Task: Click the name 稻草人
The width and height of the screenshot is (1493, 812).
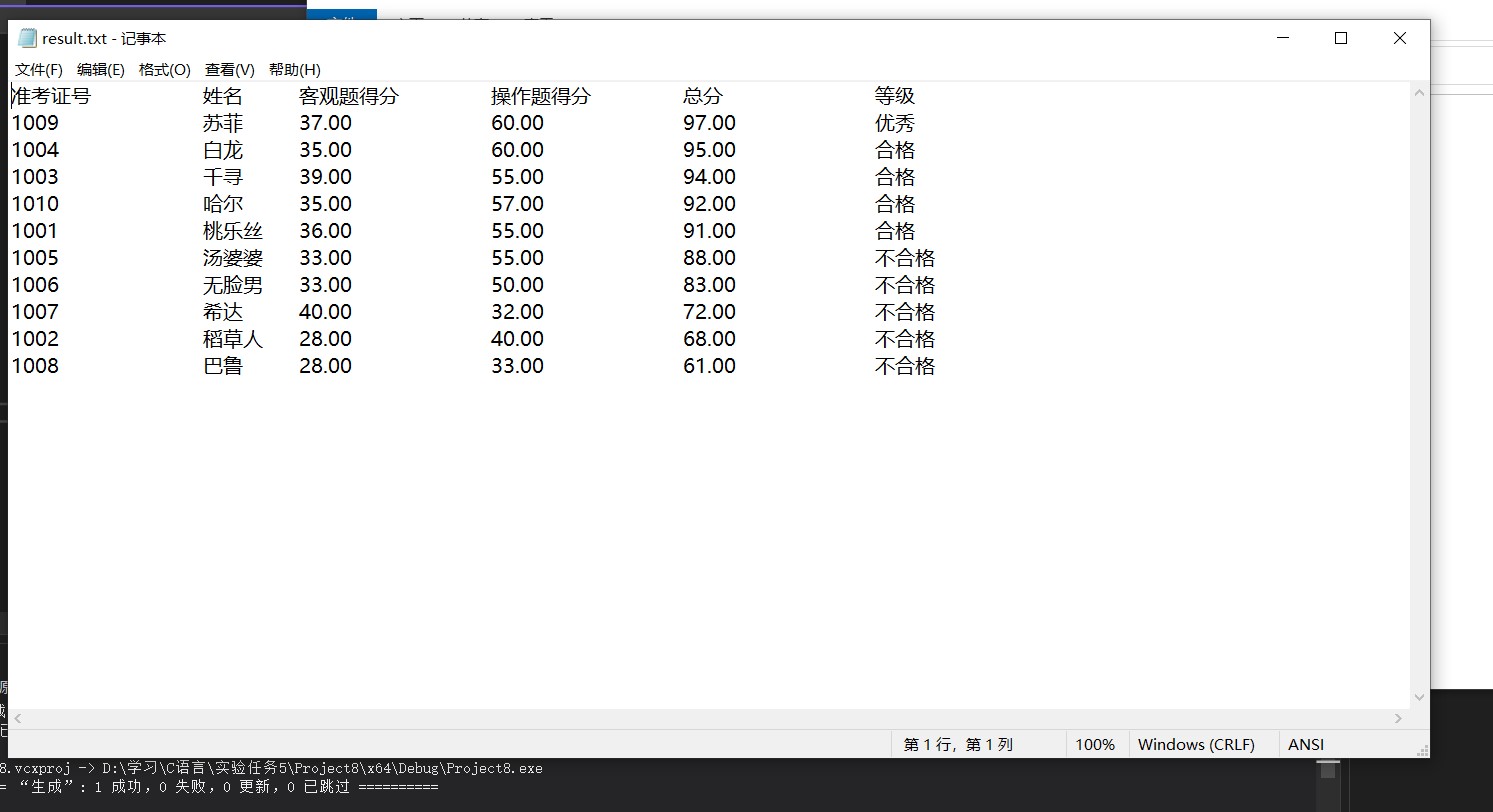Action: [x=233, y=339]
